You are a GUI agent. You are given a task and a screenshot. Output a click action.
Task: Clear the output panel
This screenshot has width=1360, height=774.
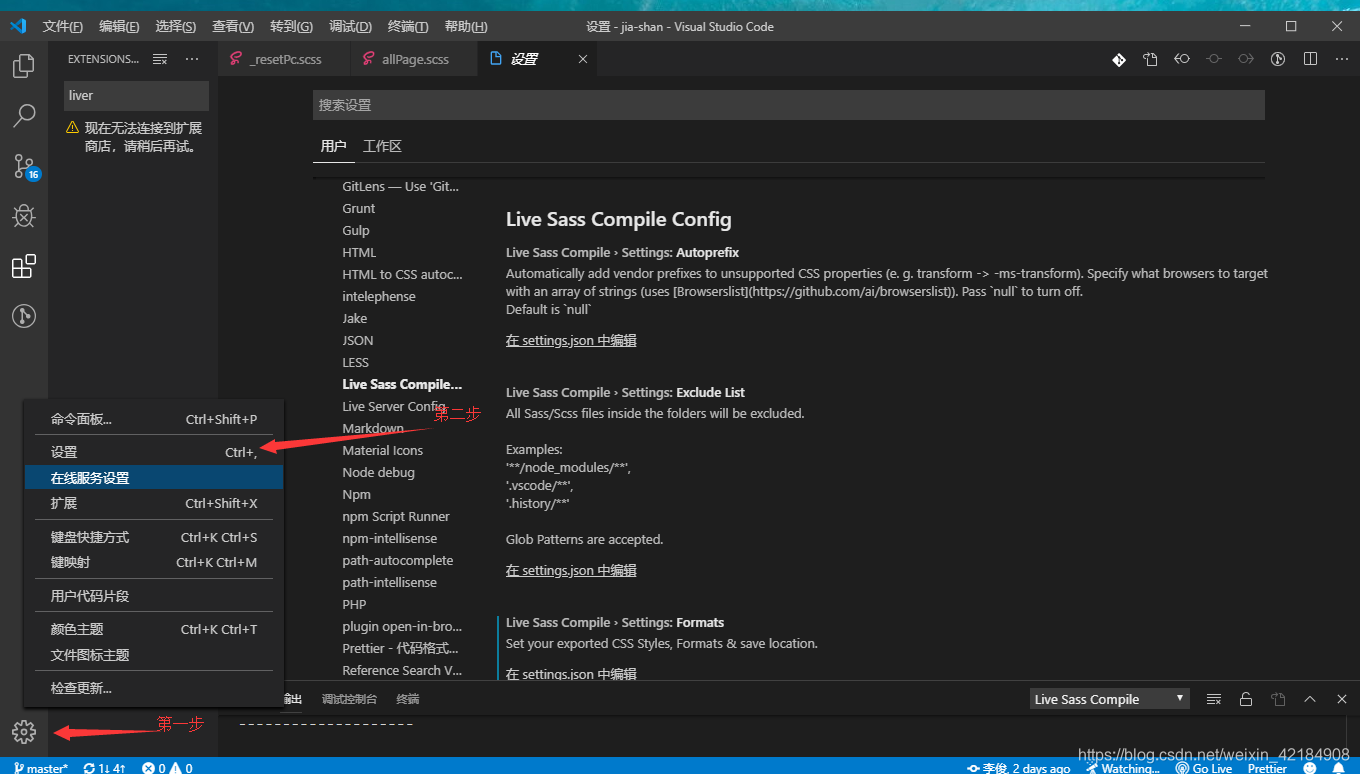[x=1213, y=699]
